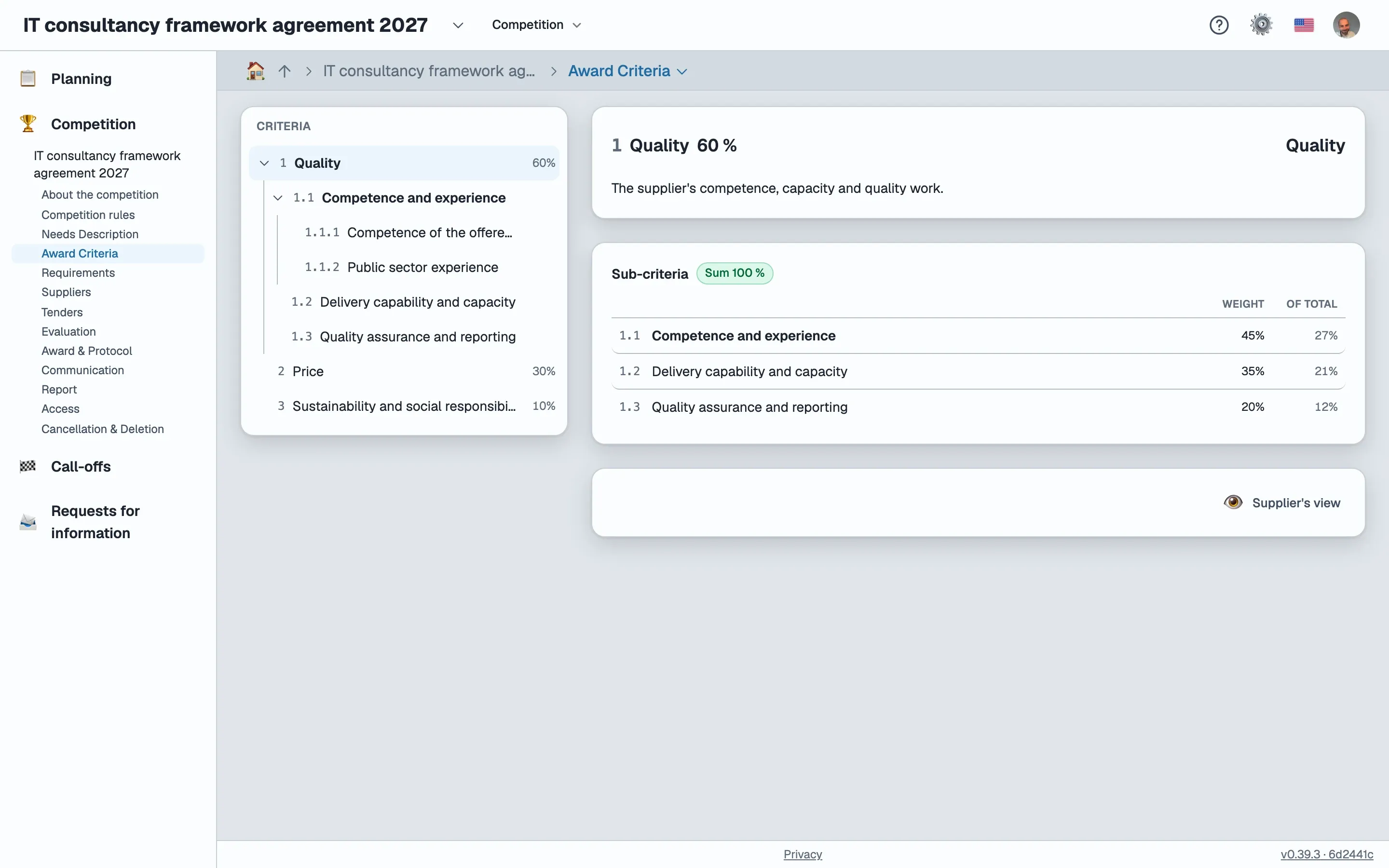Screen dimensions: 1389x868
Task: Navigate up one level with arrow icon
Action: tap(284, 70)
